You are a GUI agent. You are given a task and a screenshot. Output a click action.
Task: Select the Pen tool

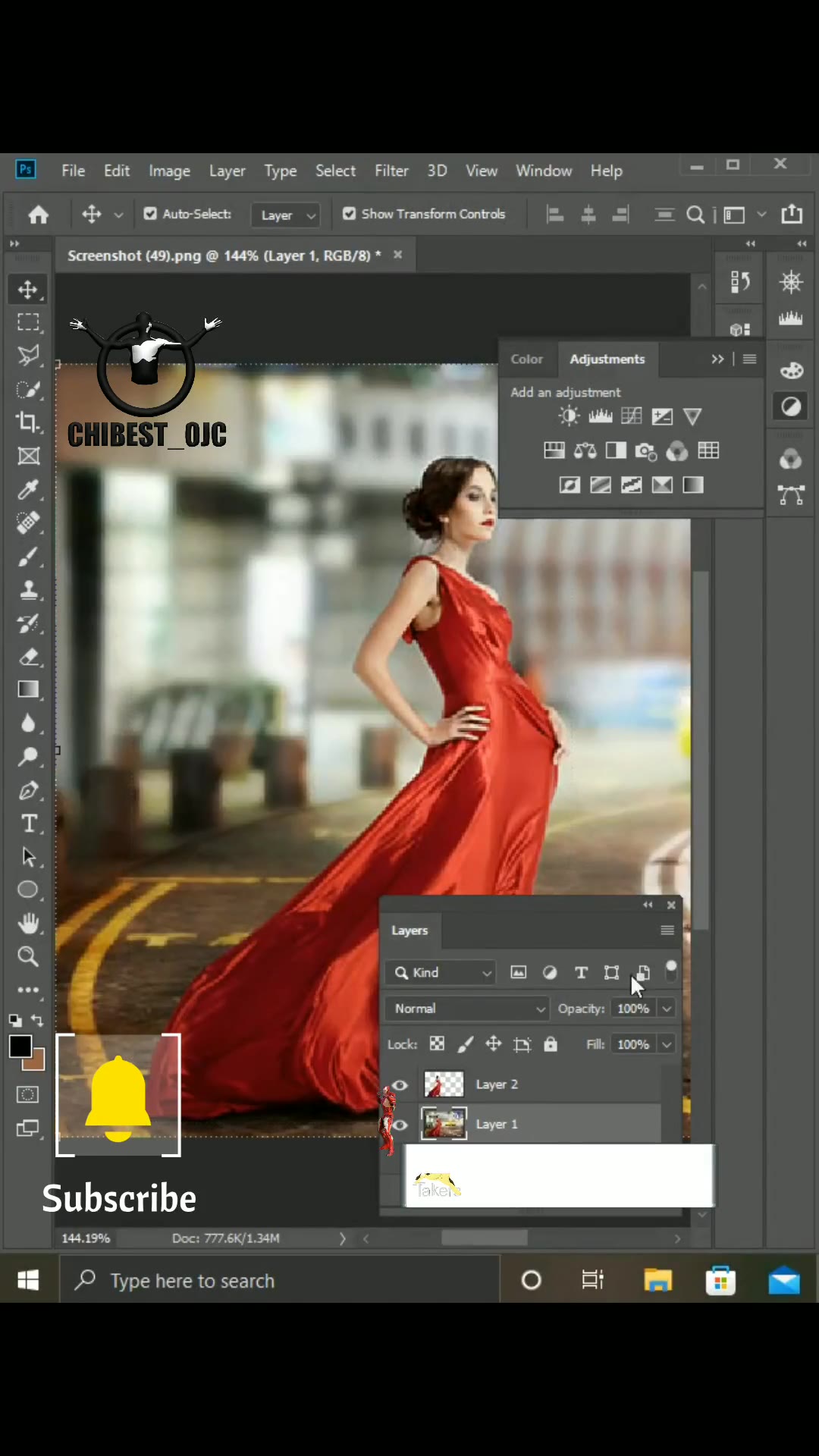click(x=28, y=790)
